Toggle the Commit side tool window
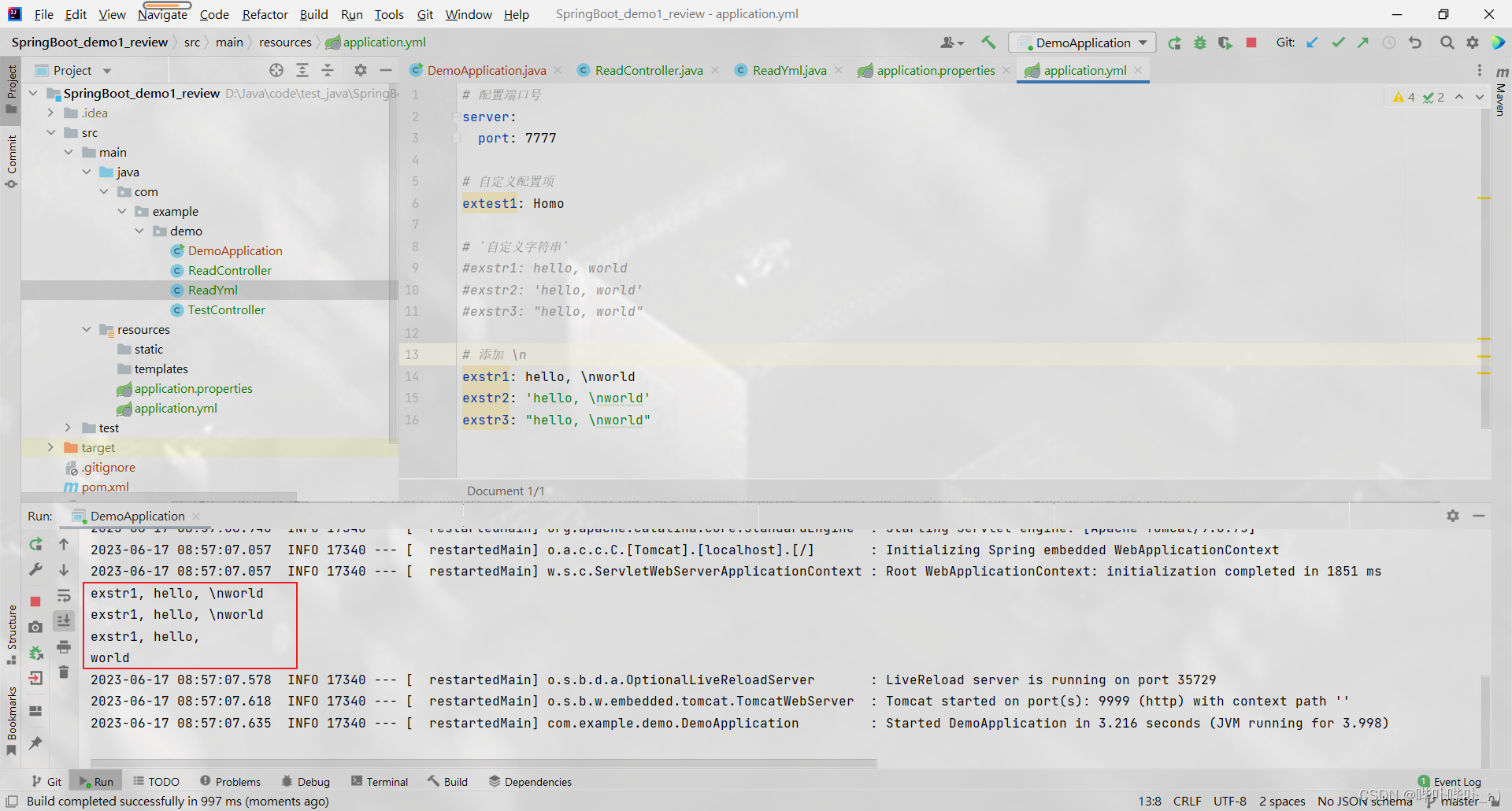 pyautogui.click(x=11, y=161)
